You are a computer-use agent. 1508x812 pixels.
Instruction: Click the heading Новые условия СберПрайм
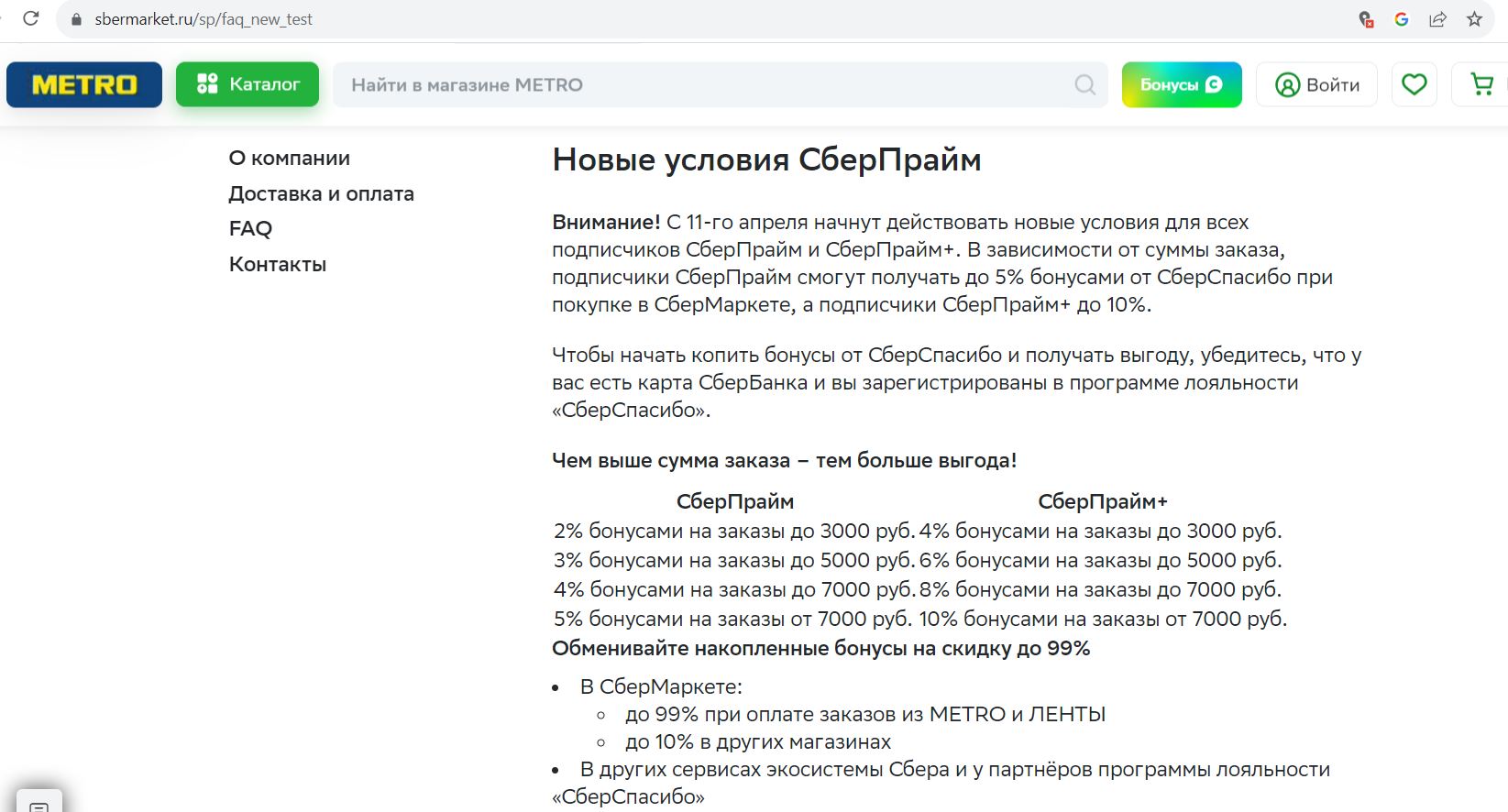click(766, 159)
